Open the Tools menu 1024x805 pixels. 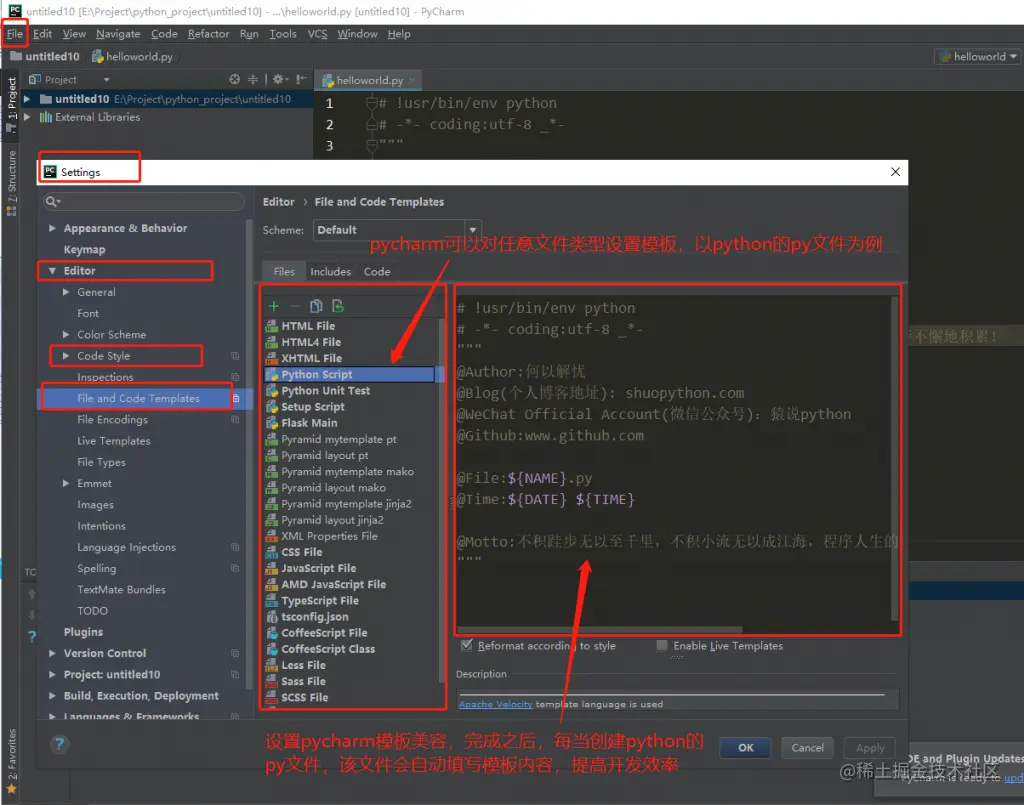pos(283,34)
